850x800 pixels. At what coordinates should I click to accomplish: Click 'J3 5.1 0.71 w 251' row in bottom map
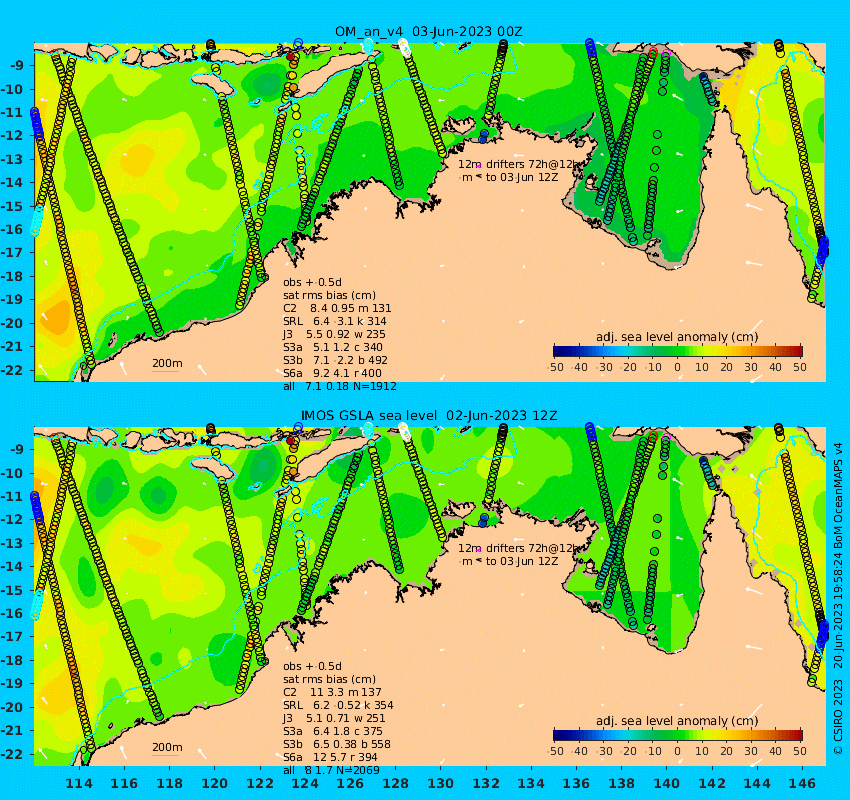(x=334, y=718)
